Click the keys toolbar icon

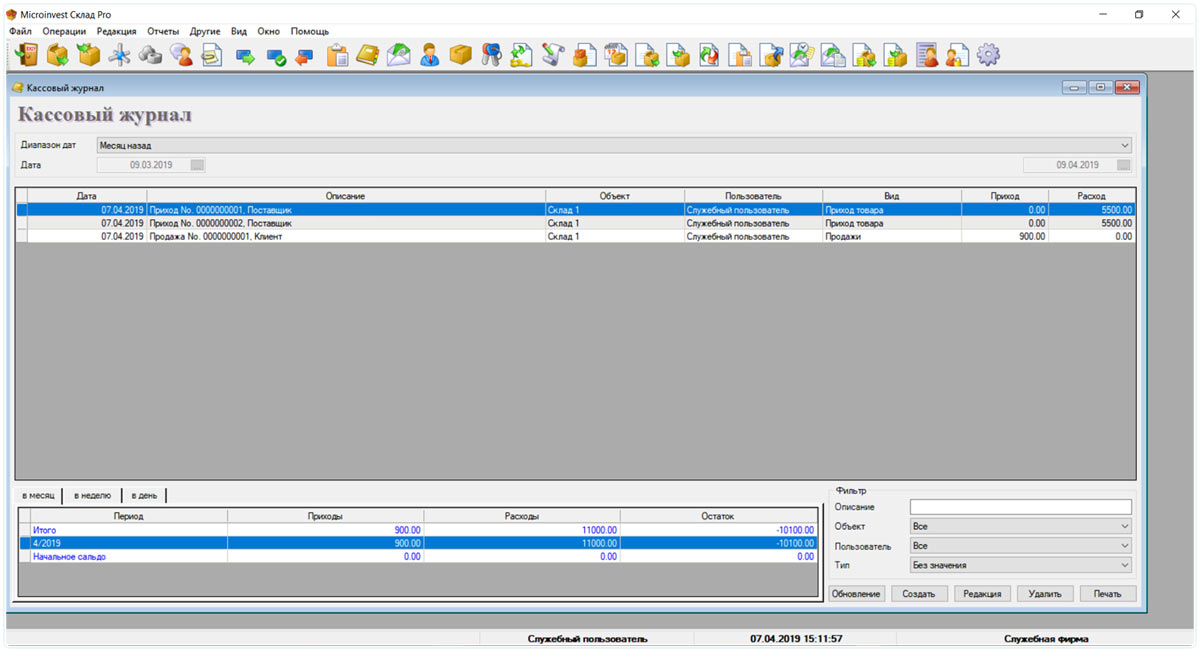(490, 55)
